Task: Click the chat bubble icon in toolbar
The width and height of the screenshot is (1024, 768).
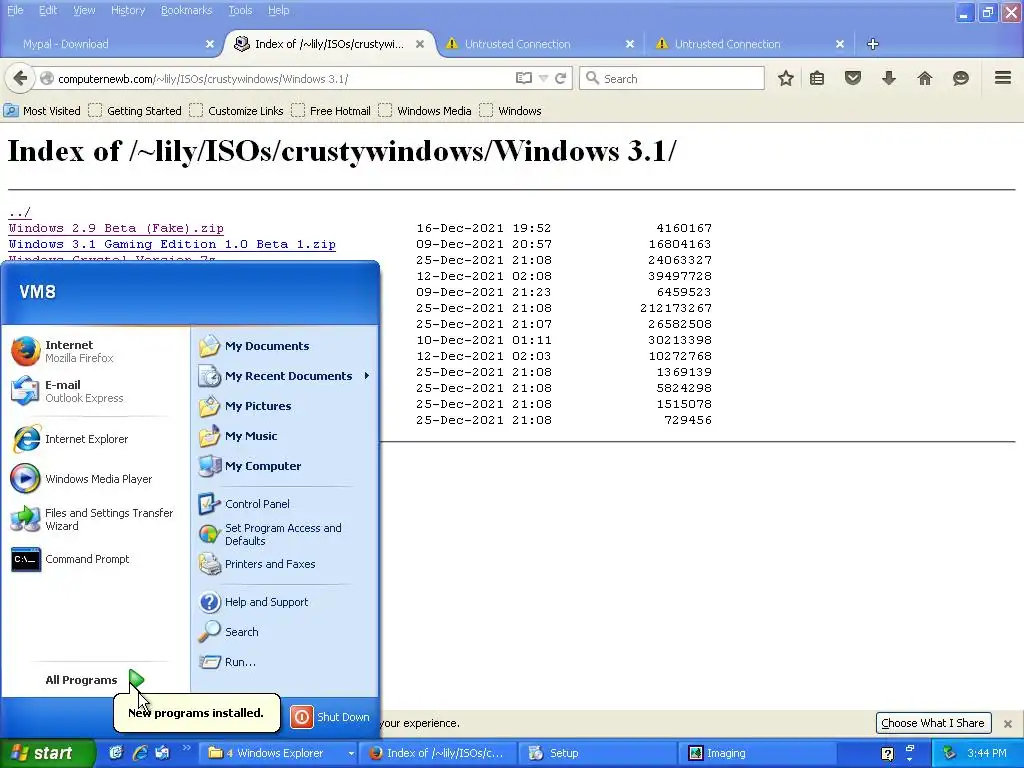Action: pyautogui.click(x=961, y=78)
